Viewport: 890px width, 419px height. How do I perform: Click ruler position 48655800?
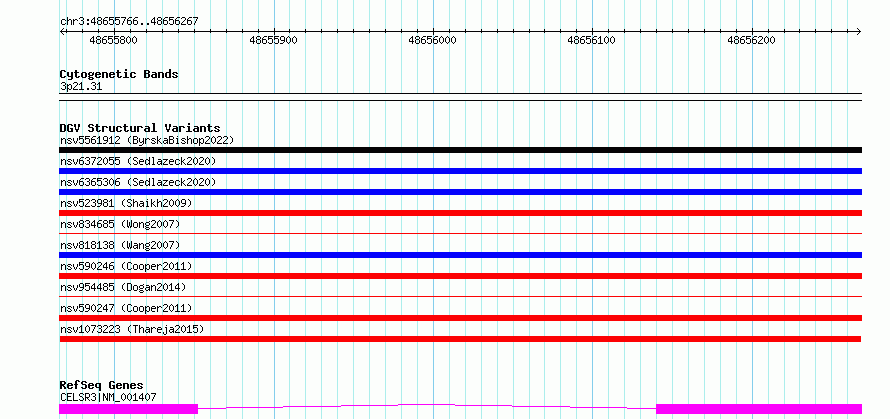(114, 40)
